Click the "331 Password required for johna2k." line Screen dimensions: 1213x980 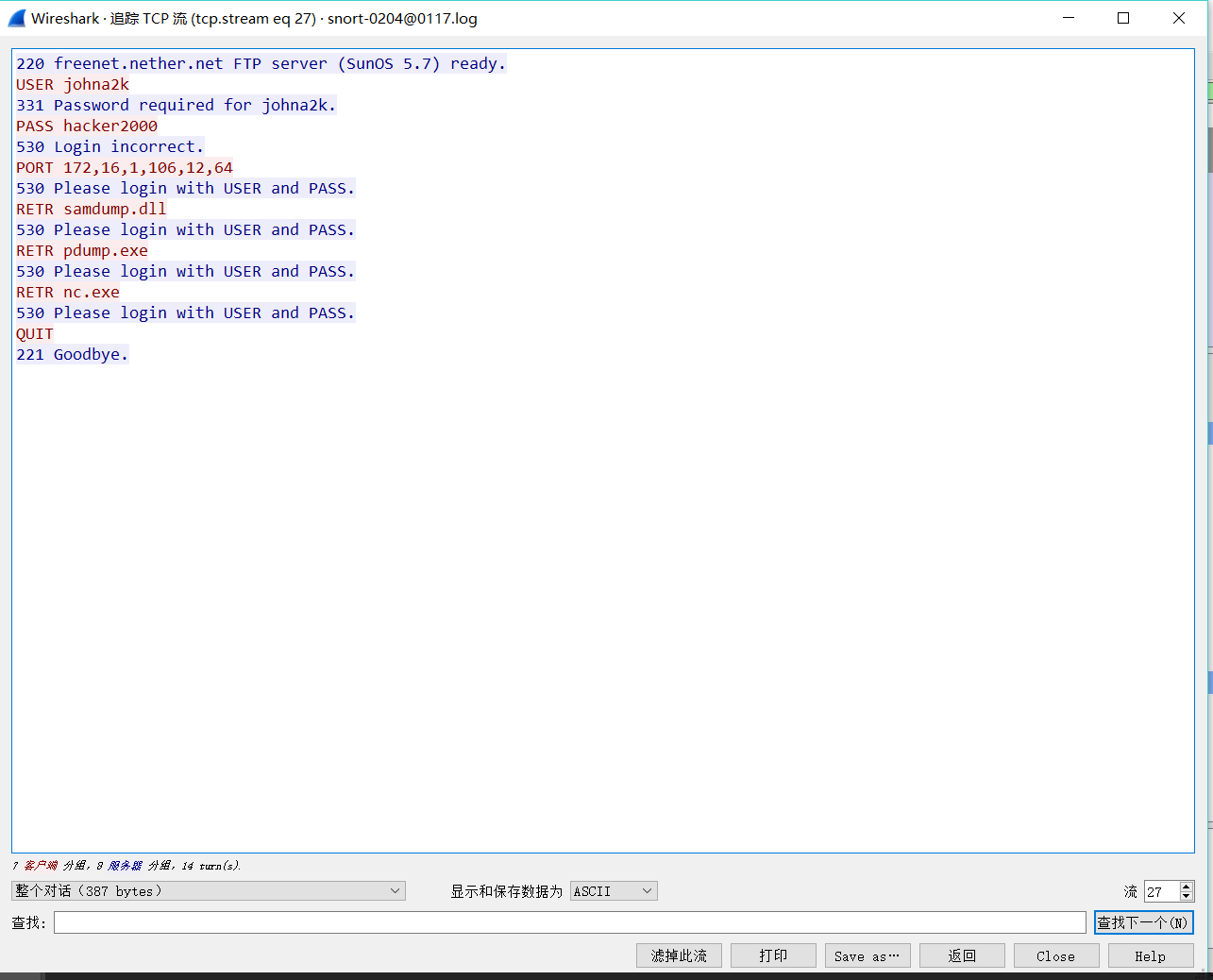pyautogui.click(x=176, y=105)
